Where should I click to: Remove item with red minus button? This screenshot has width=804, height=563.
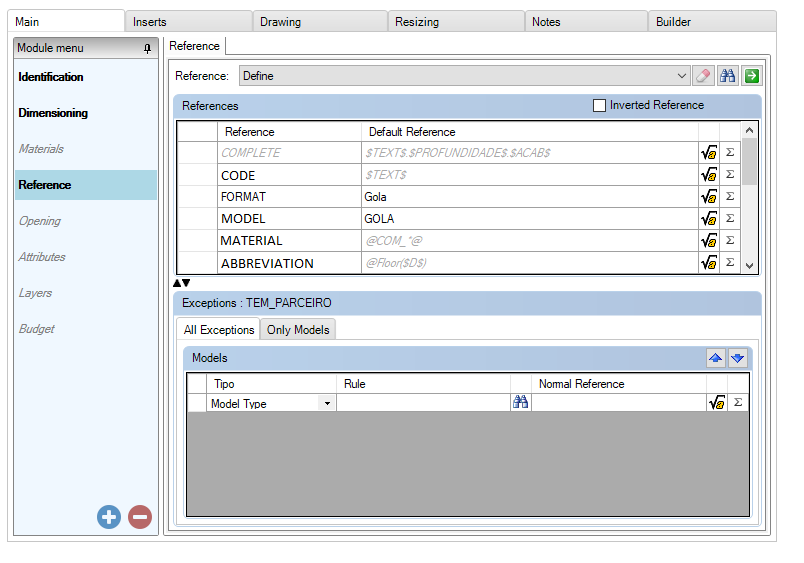140,517
